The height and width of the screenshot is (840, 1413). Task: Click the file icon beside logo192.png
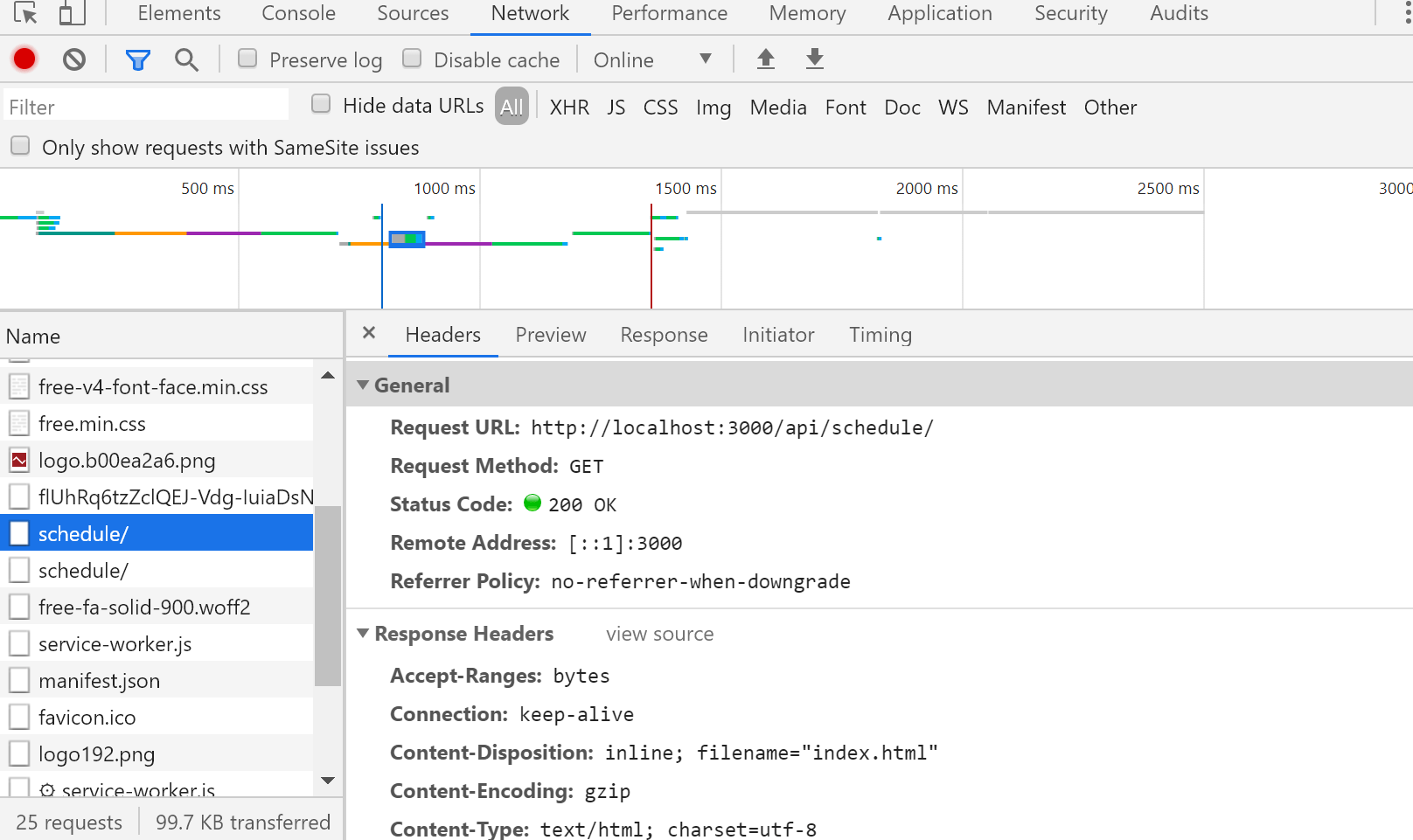19,753
